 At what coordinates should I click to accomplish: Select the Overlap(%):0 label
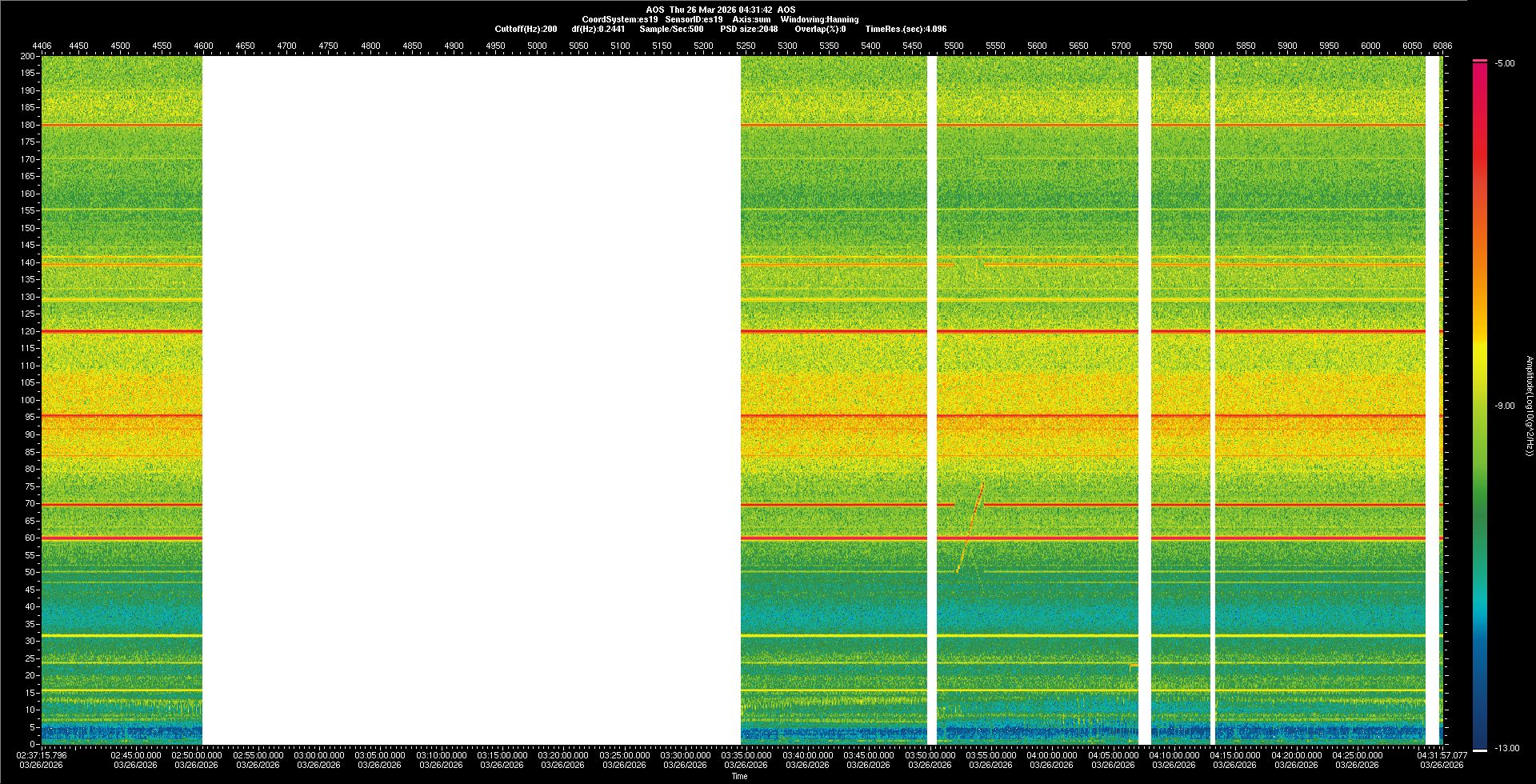coord(820,29)
